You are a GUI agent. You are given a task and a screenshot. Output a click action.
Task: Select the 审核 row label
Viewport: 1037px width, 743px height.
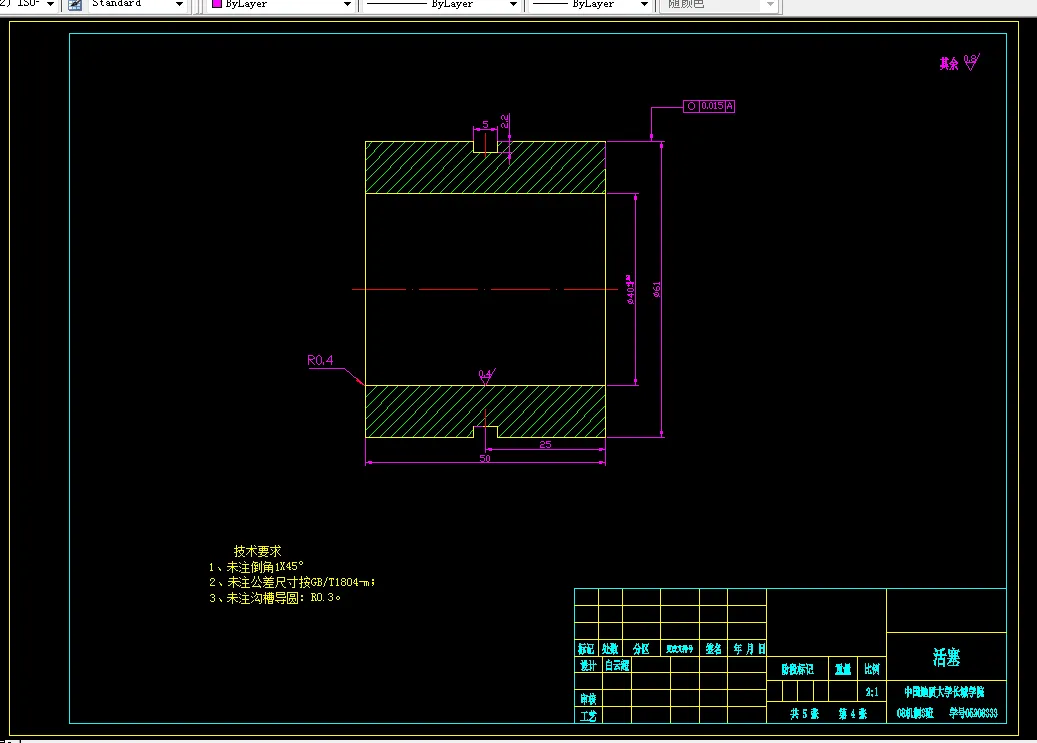[x=588, y=699]
